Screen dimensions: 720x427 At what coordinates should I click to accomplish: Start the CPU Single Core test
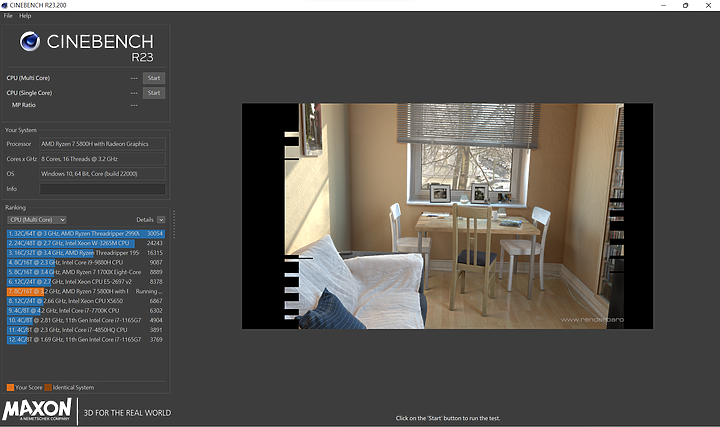click(154, 93)
